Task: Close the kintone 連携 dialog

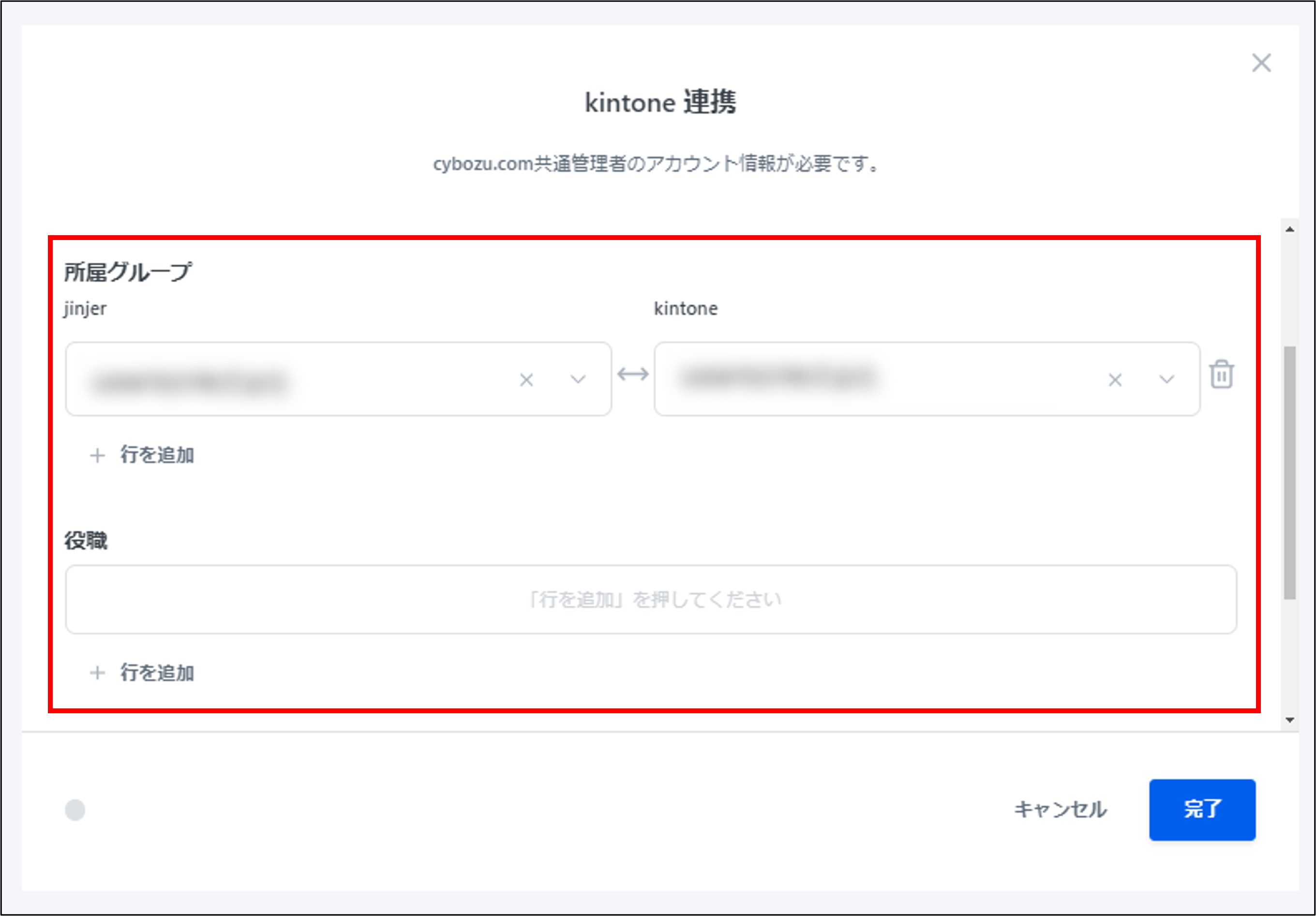Action: (1261, 63)
